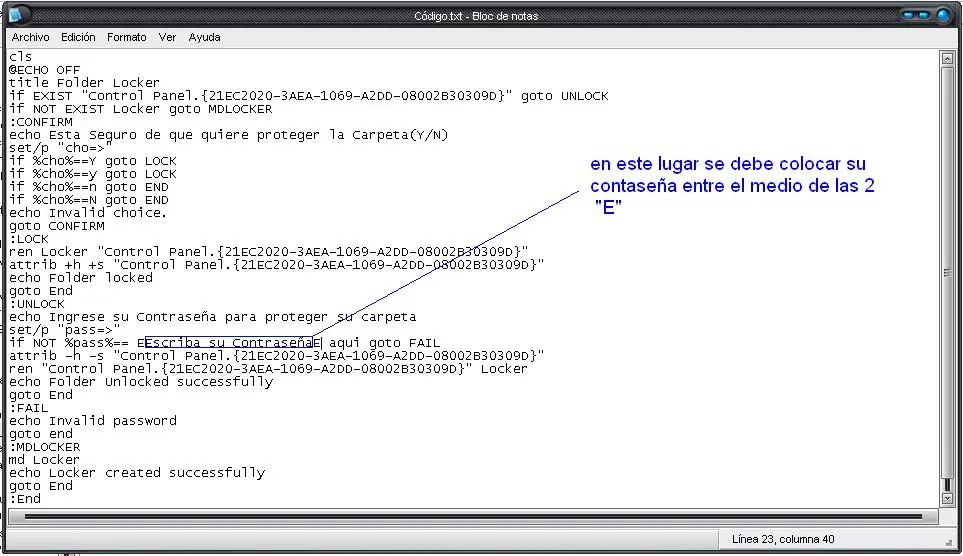Click the 'echo Folder Unlocked successfully' line
963x556 pixels.
click(x=141, y=382)
